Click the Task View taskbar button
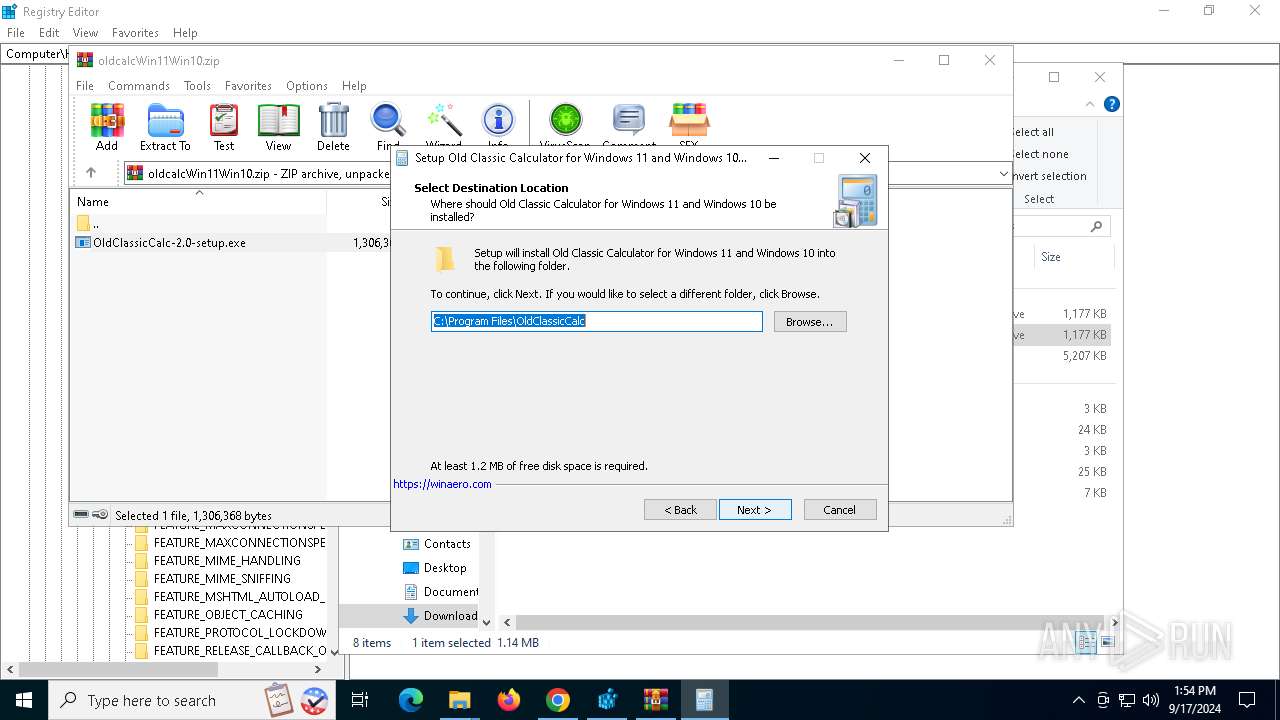This screenshot has width=1280, height=720. coord(360,700)
